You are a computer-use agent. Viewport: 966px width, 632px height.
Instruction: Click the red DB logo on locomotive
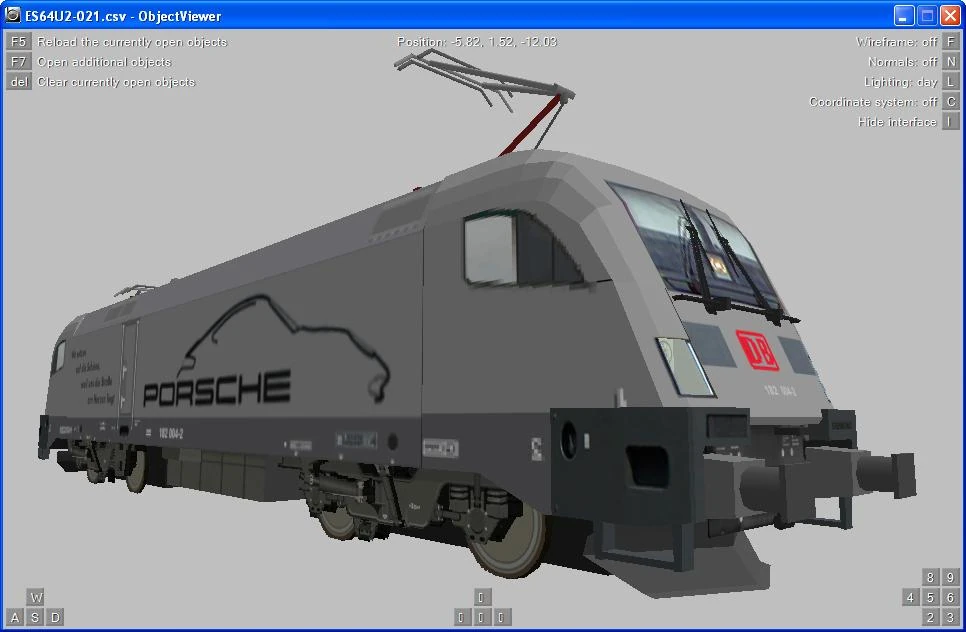tap(757, 350)
